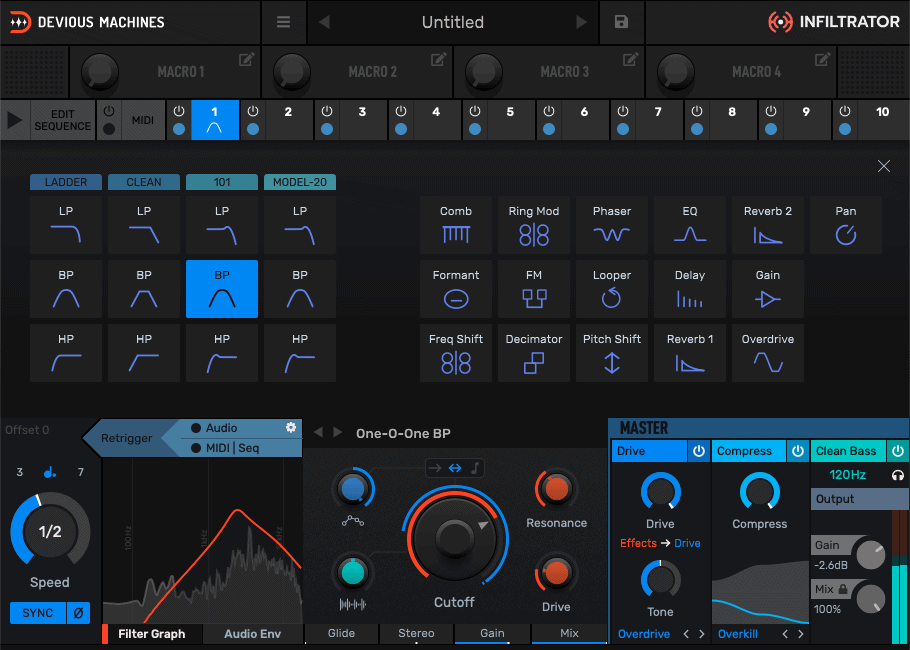The width and height of the screenshot is (910, 650).
Task: Select the Model-20 BP filter
Action: point(299,289)
